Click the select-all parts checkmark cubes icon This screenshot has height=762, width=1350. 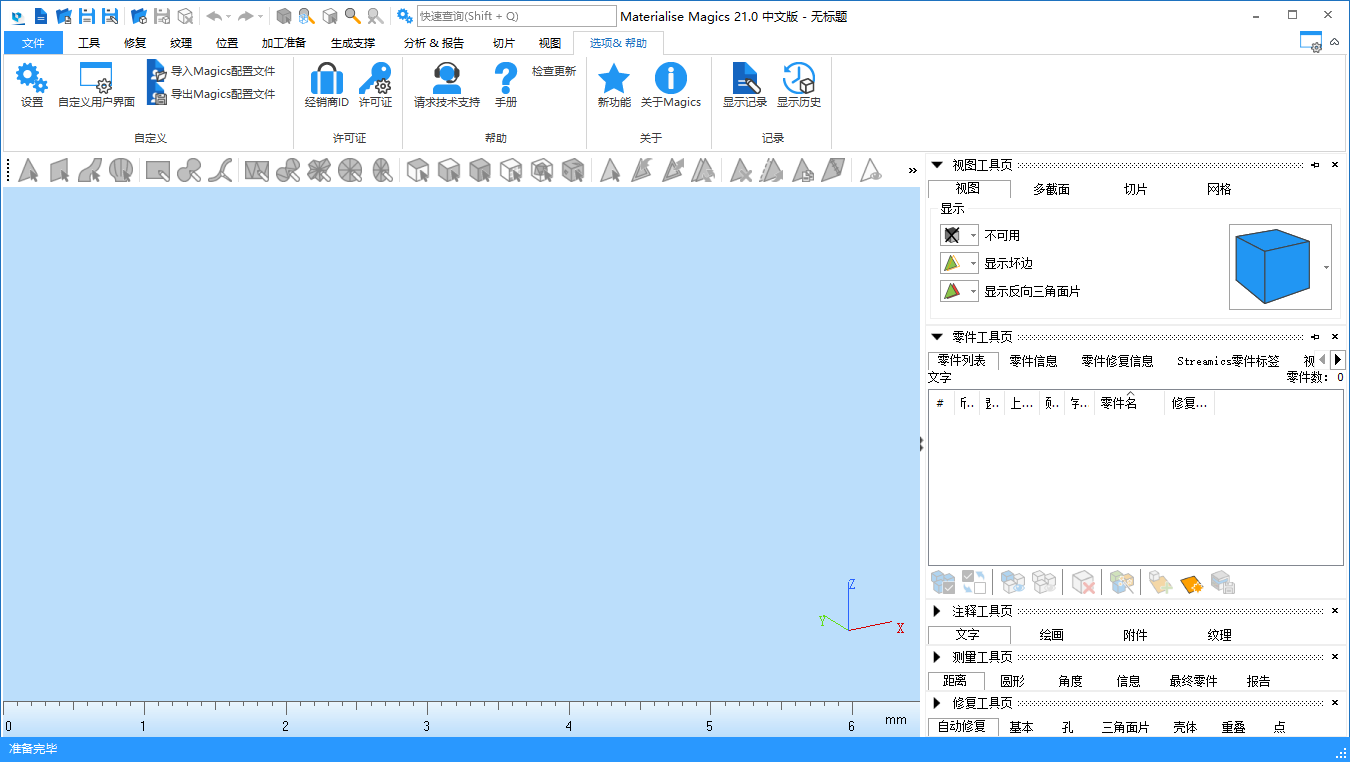point(943,583)
